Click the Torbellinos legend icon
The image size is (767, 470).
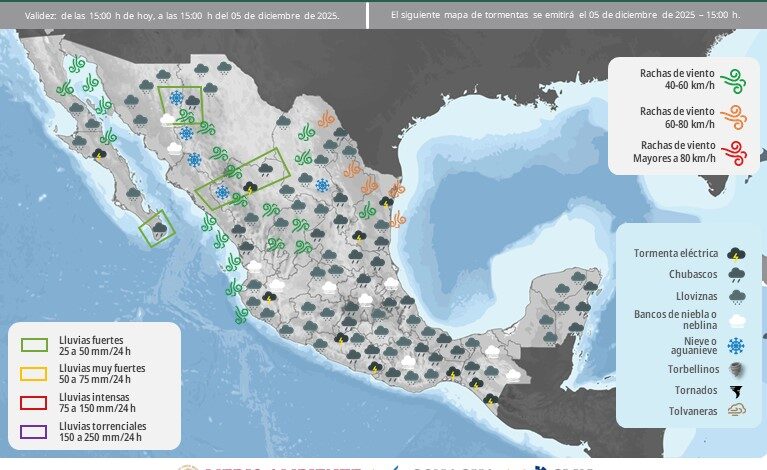click(736, 367)
